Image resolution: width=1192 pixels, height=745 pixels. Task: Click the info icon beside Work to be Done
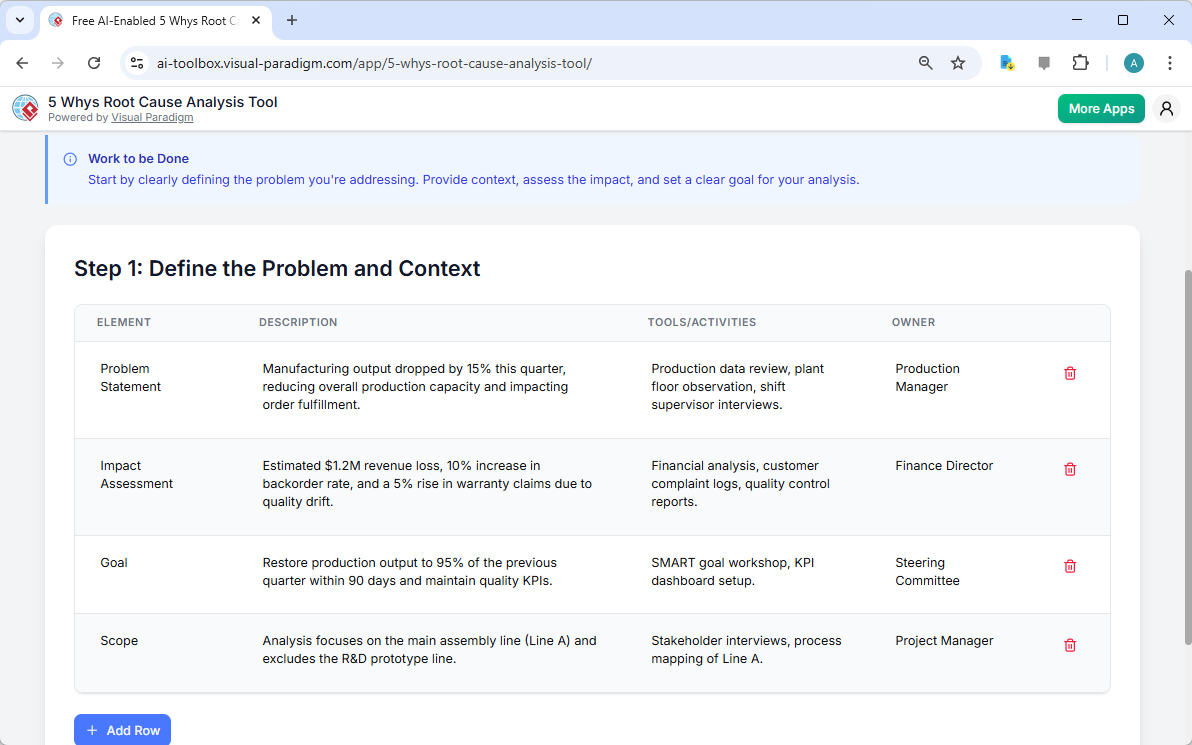(x=69, y=158)
